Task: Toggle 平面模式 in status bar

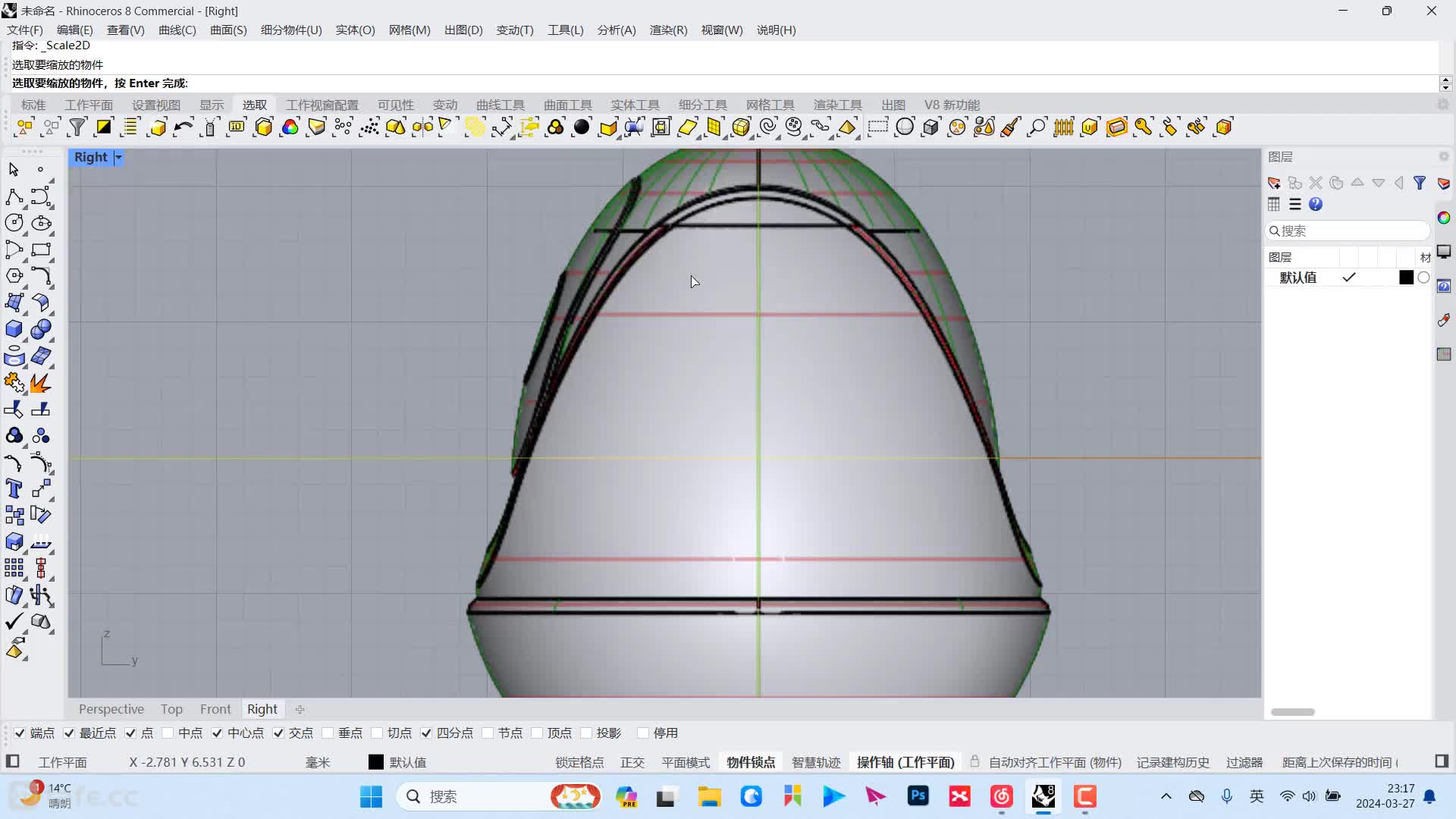Action: point(686,762)
